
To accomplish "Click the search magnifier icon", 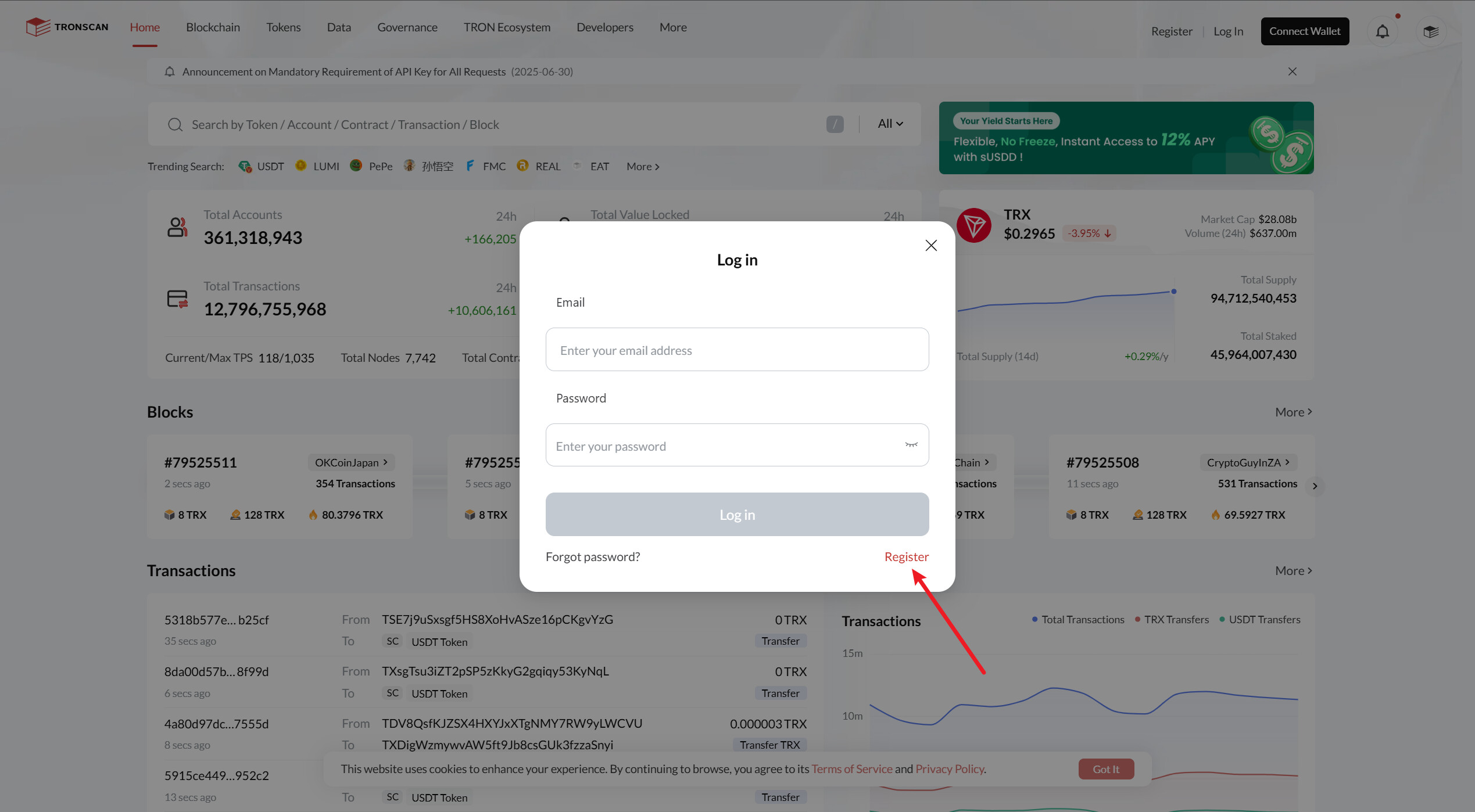I will [x=175, y=125].
